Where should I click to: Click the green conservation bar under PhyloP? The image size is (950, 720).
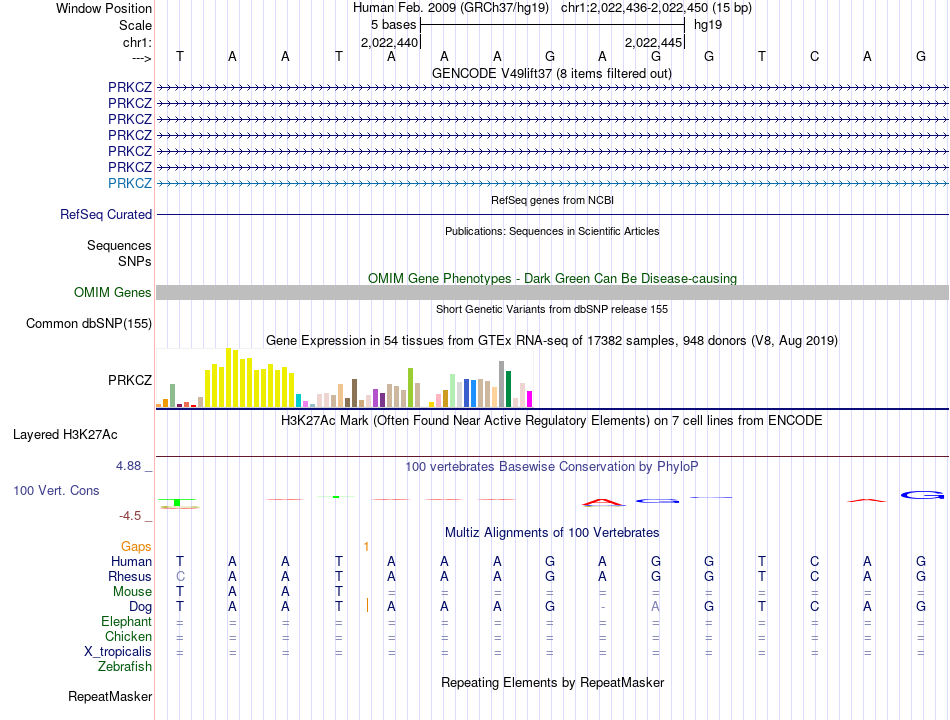point(177,502)
